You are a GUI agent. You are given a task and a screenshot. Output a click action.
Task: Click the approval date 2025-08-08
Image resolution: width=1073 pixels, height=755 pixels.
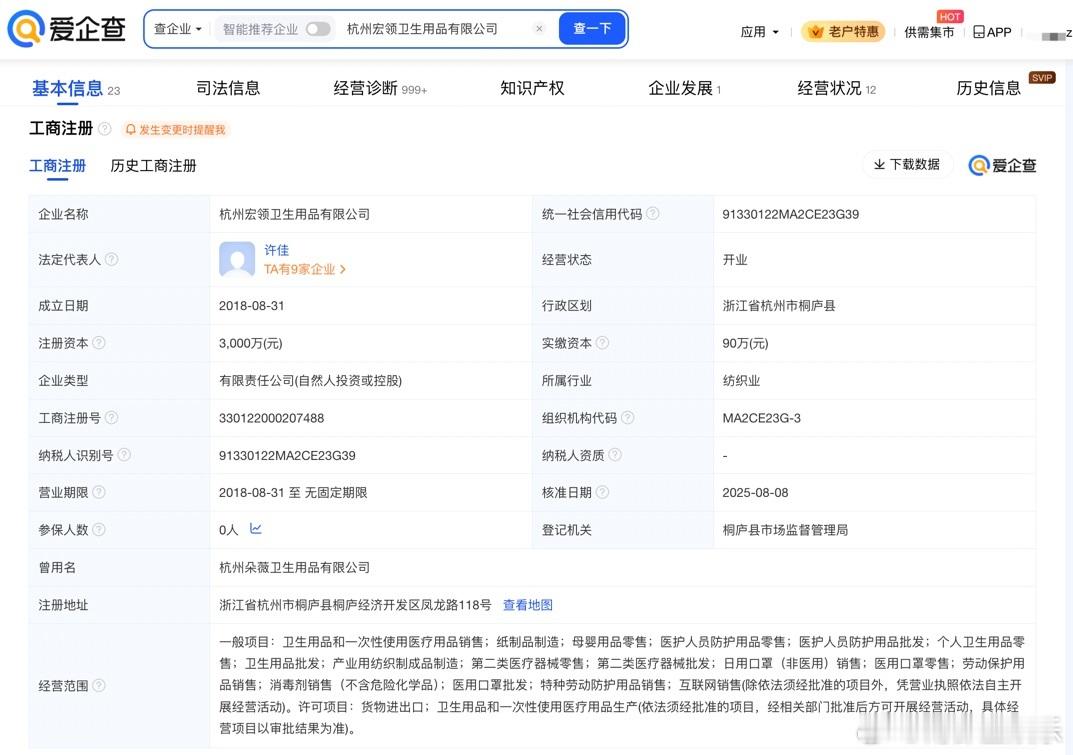[755, 493]
